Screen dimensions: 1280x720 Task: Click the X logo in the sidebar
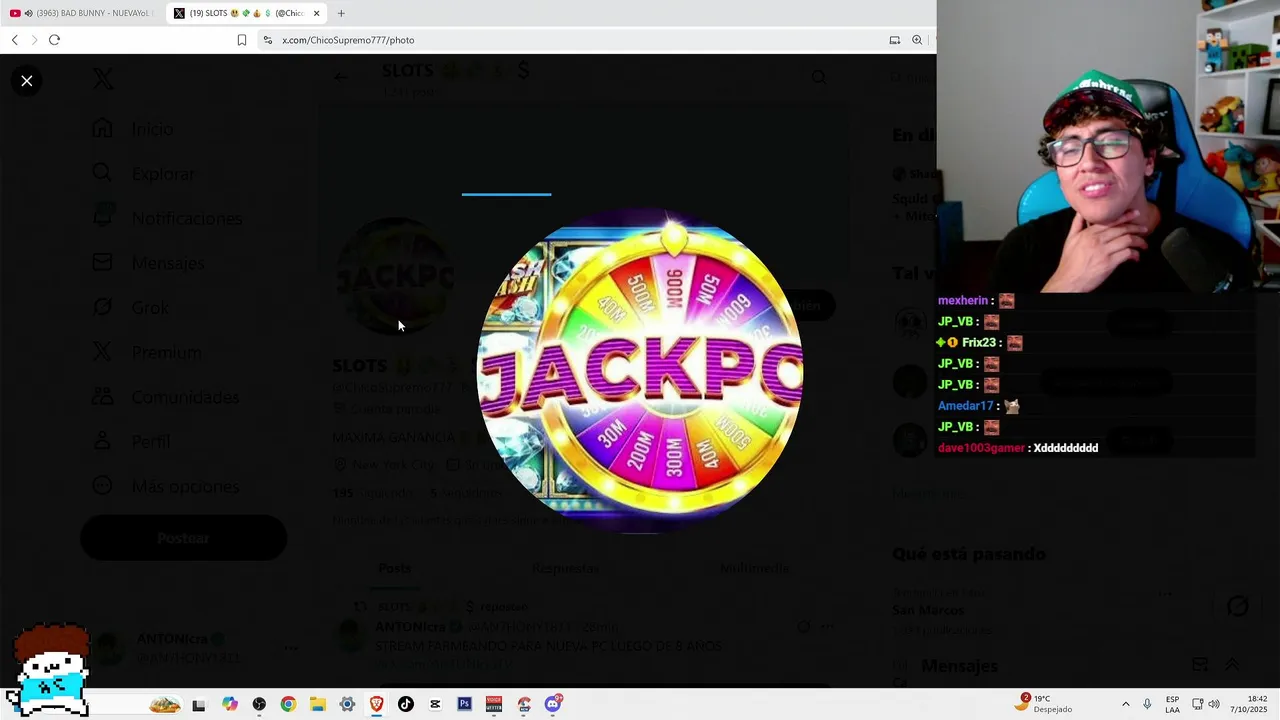tap(103, 78)
